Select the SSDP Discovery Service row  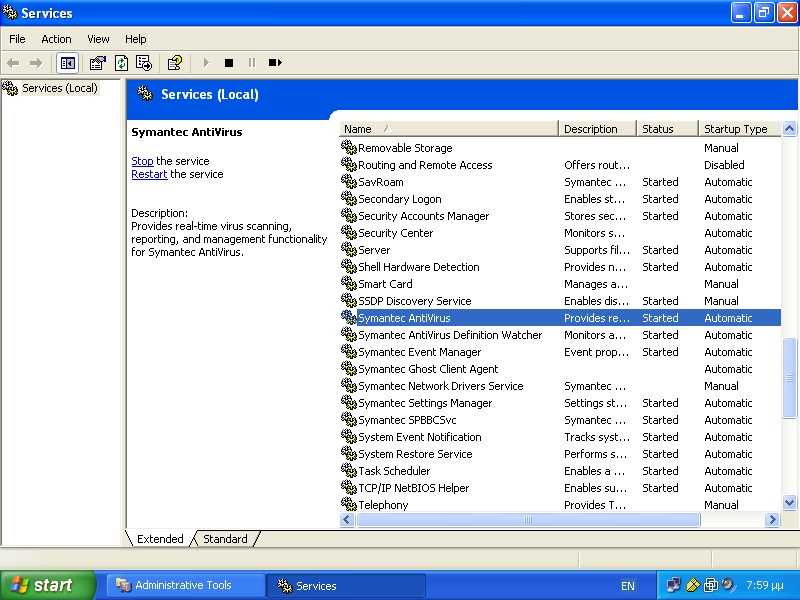(x=560, y=301)
